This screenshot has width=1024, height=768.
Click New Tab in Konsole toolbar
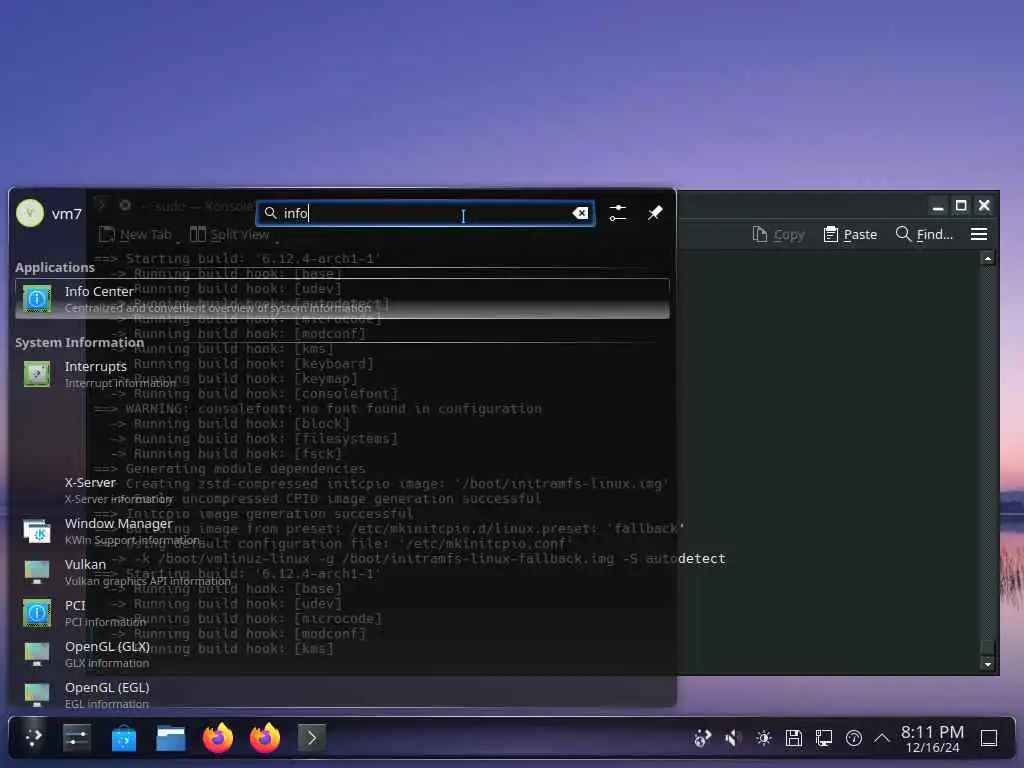click(x=136, y=234)
